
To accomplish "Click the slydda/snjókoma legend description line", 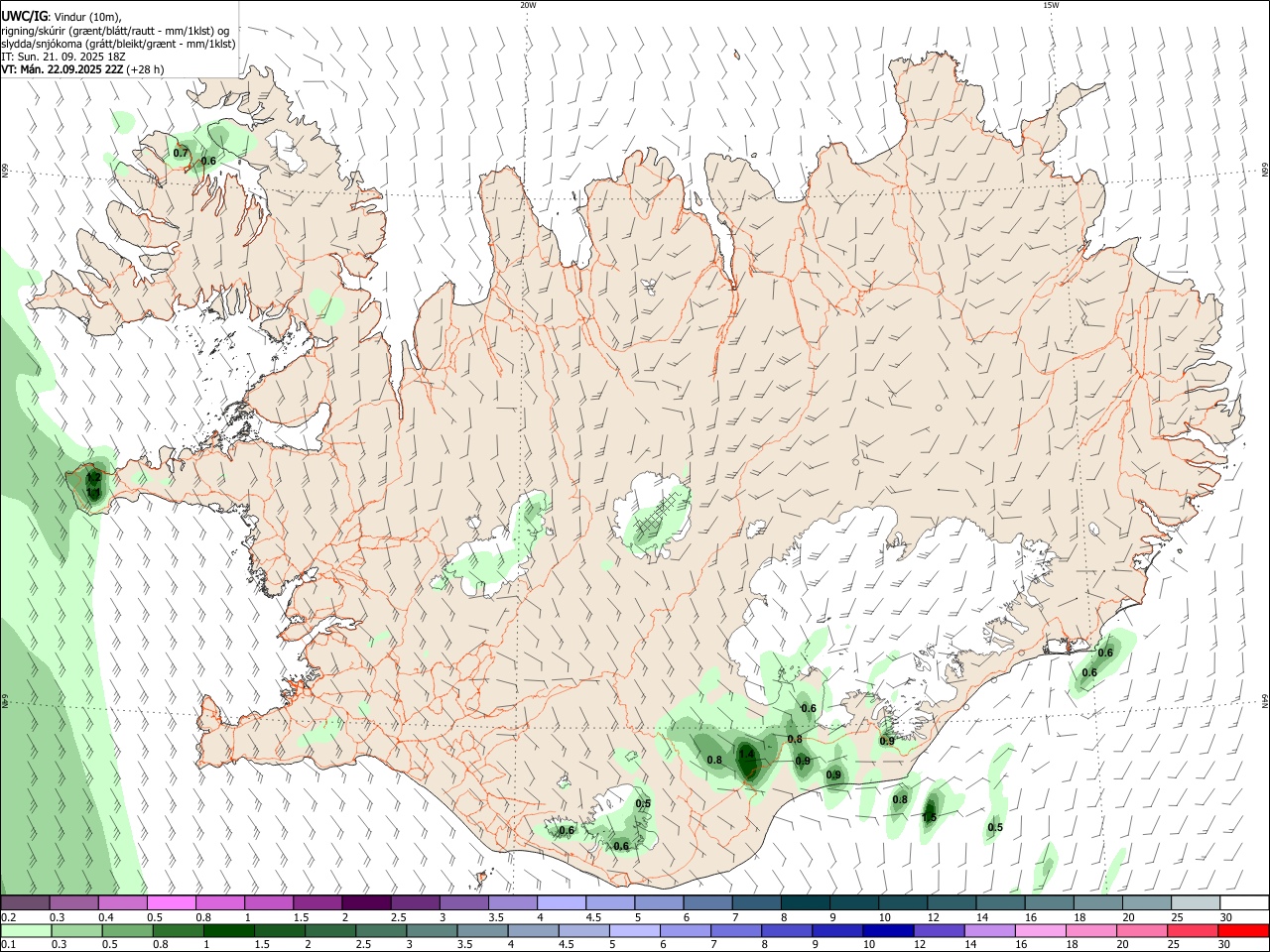I will coord(118,44).
